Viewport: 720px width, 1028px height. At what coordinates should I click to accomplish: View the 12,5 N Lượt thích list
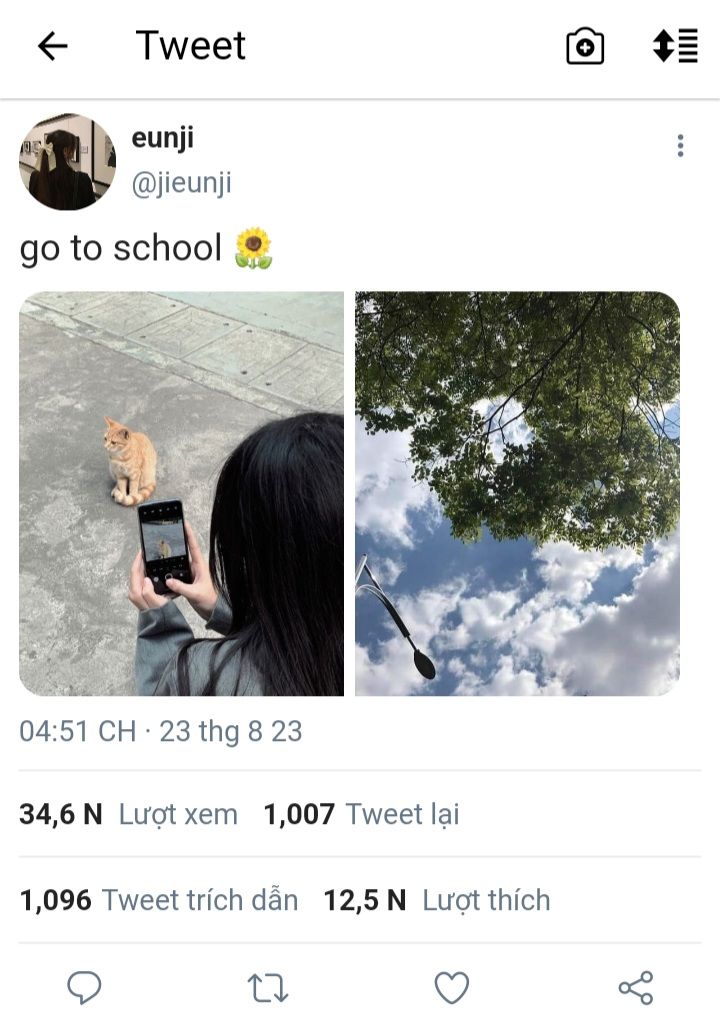pyautogui.click(x=437, y=900)
